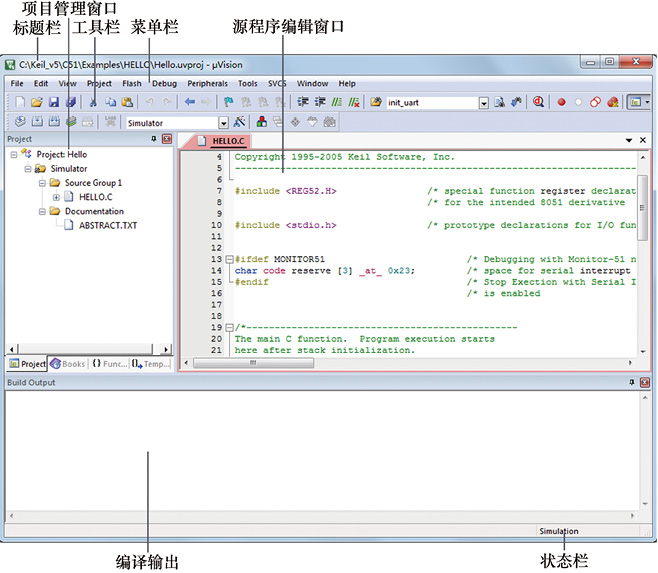Image resolution: width=658 pixels, height=573 pixels.
Task: Click the Open file folder icon
Action: pyautogui.click(x=36, y=102)
